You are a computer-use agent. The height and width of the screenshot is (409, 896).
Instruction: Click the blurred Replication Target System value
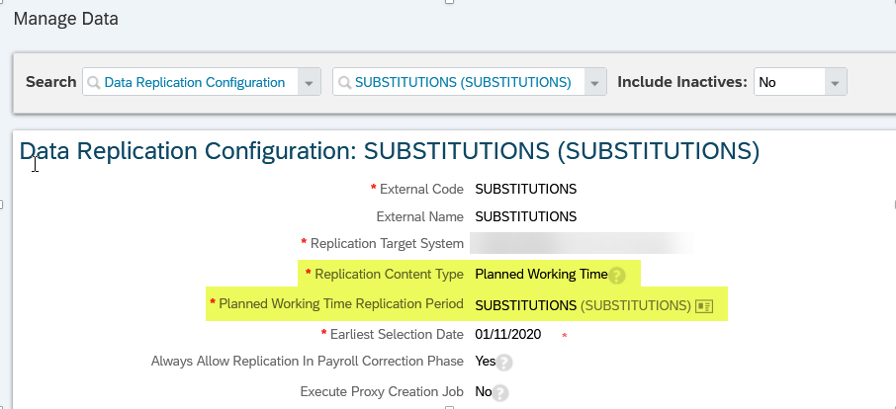coord(582,243)
